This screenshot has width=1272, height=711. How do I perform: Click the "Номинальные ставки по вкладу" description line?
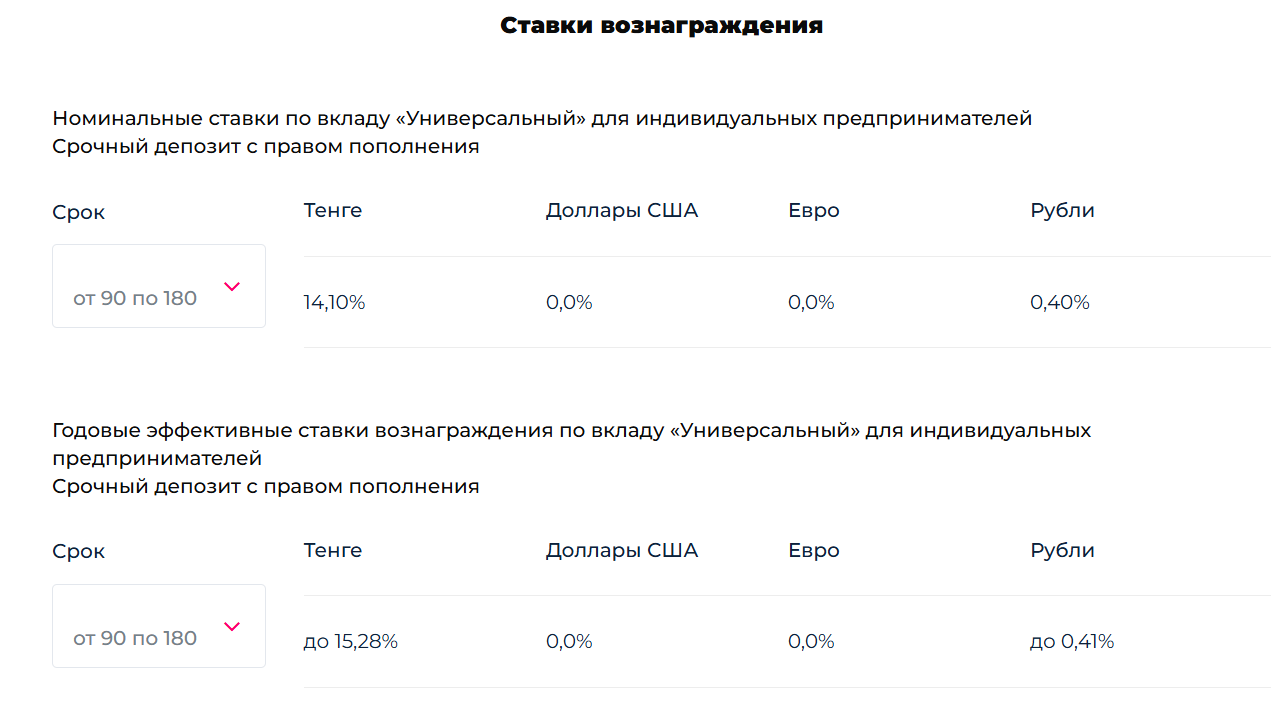click(542, 119)
